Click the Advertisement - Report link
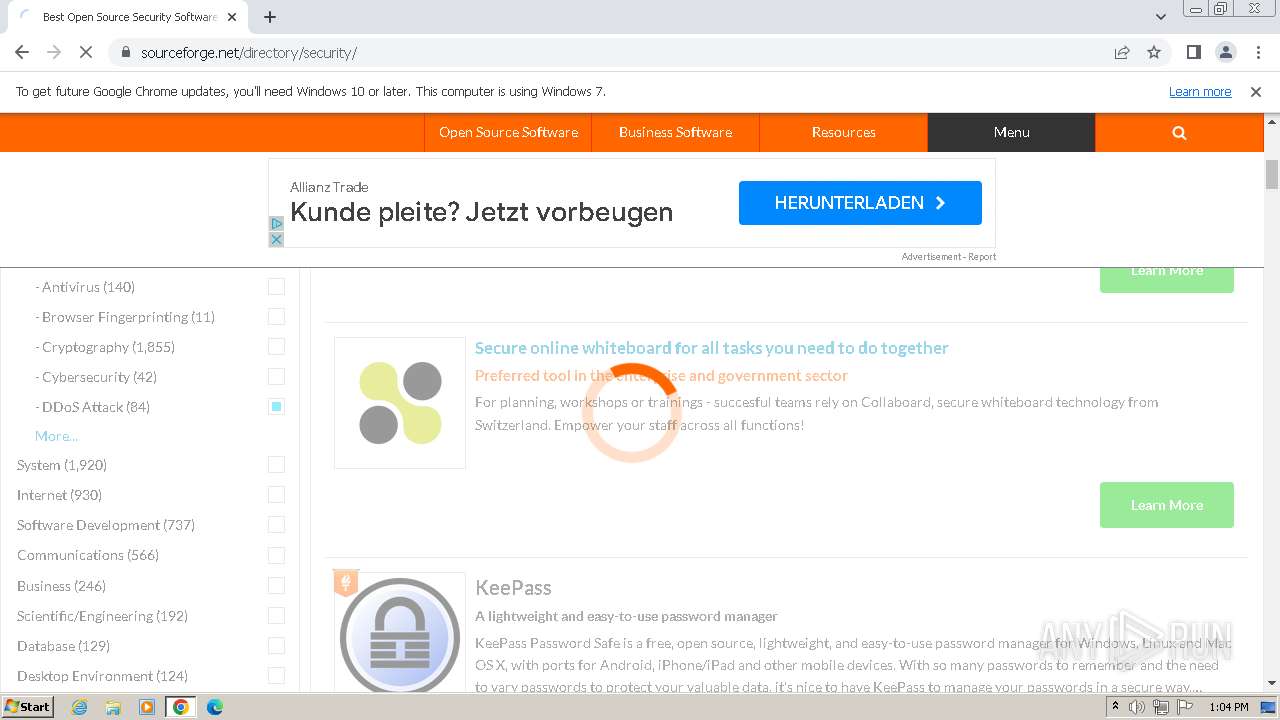The height and width of the screenshot is (720, 1280). point(948,257)
